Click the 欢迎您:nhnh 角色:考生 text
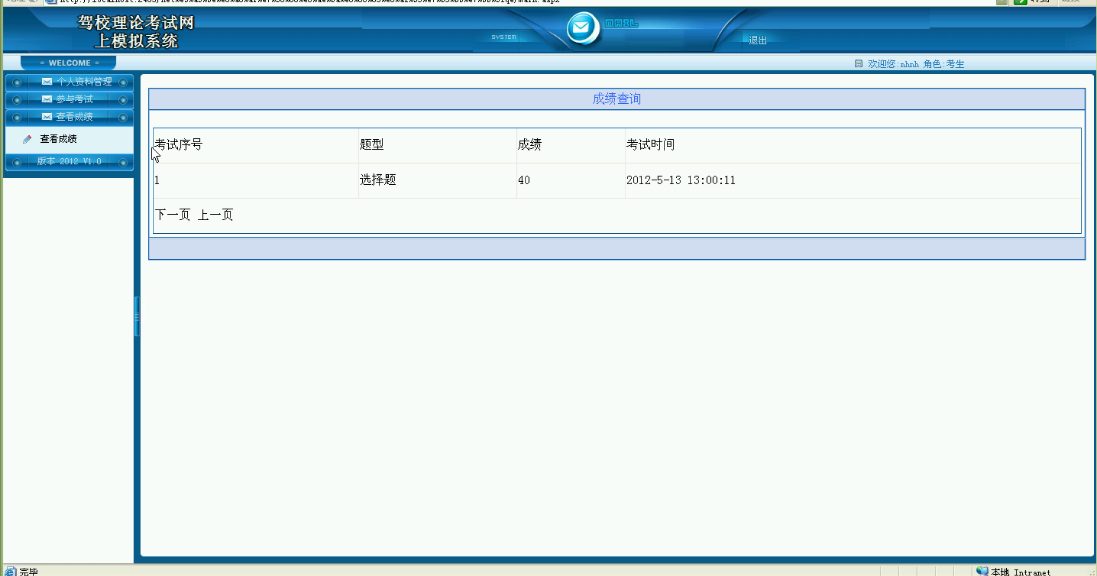The image size is (1097, 576). [x=916, y=64]
